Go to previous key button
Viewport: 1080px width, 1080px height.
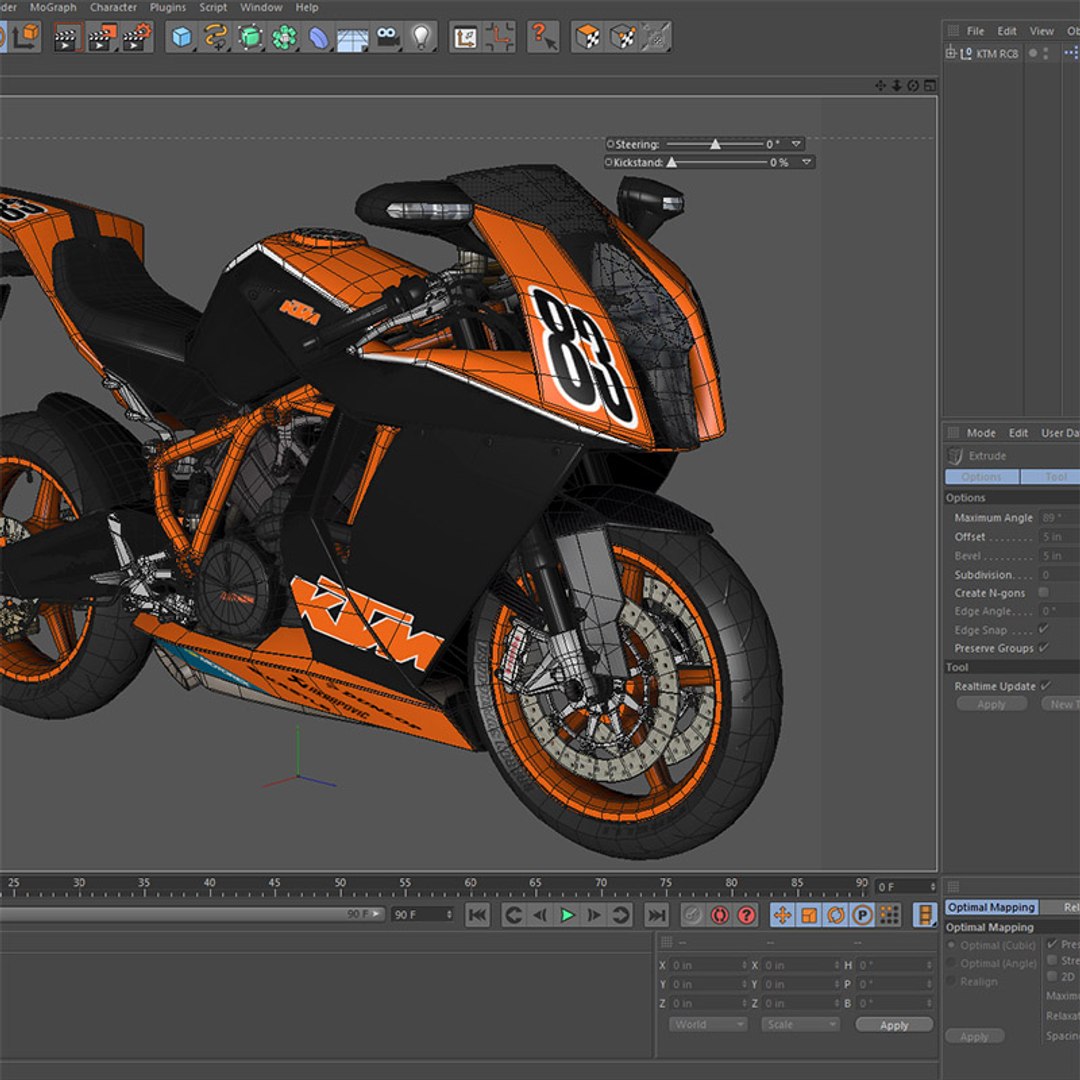pyautogui.click(x=513, y=915)
